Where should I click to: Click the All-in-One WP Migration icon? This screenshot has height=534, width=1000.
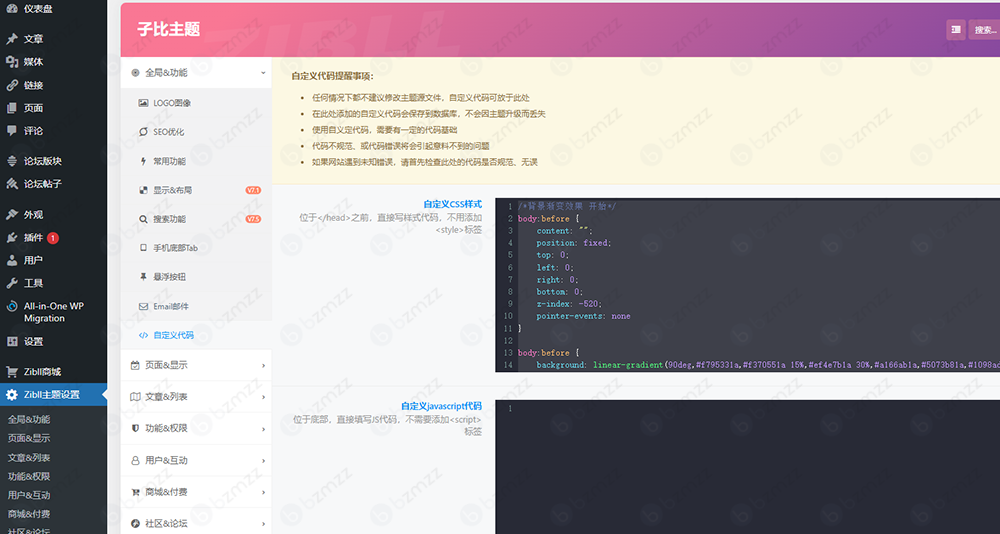[11, 306]
